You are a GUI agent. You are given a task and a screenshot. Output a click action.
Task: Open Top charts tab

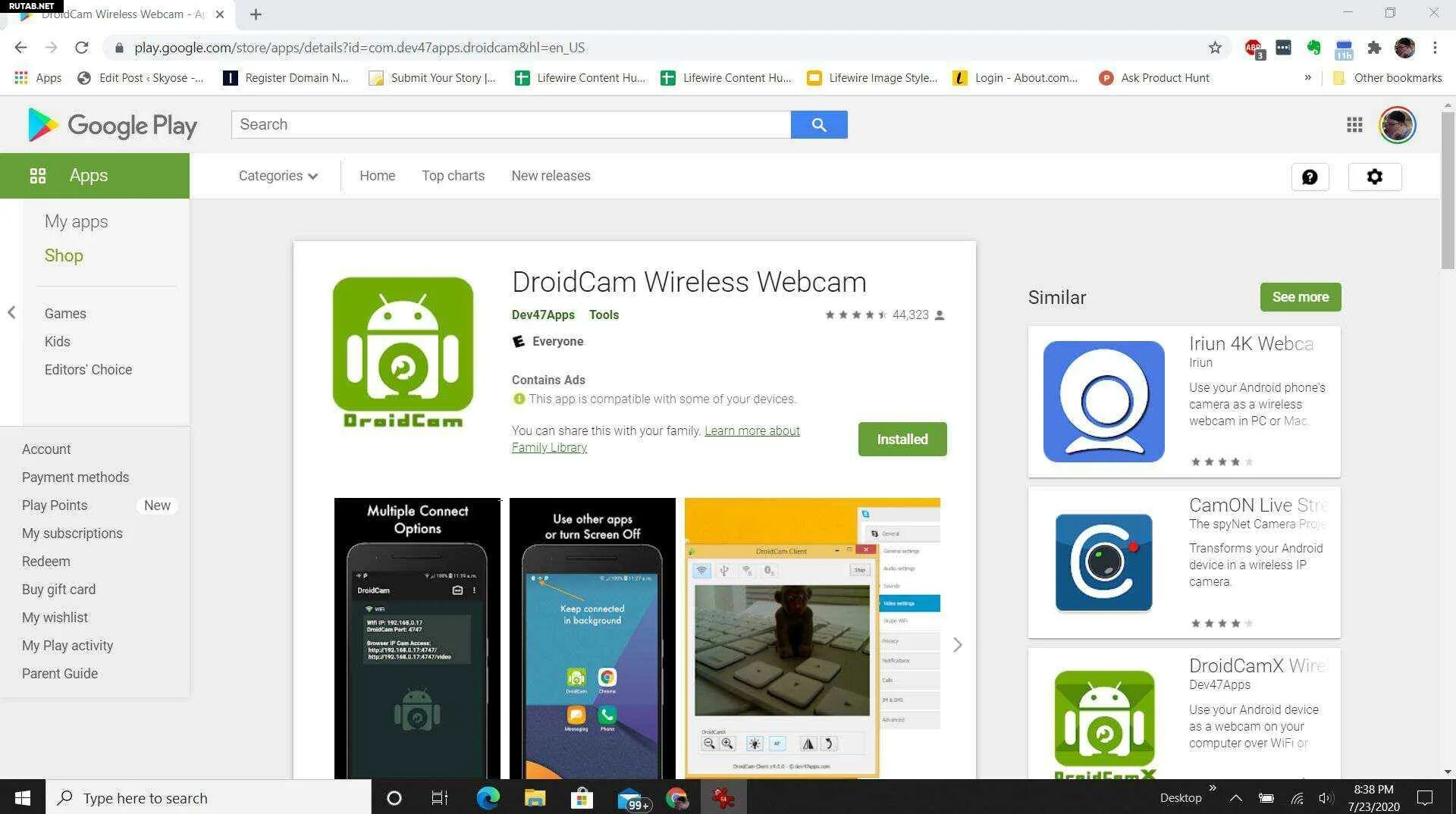click(x=453, y=176)
